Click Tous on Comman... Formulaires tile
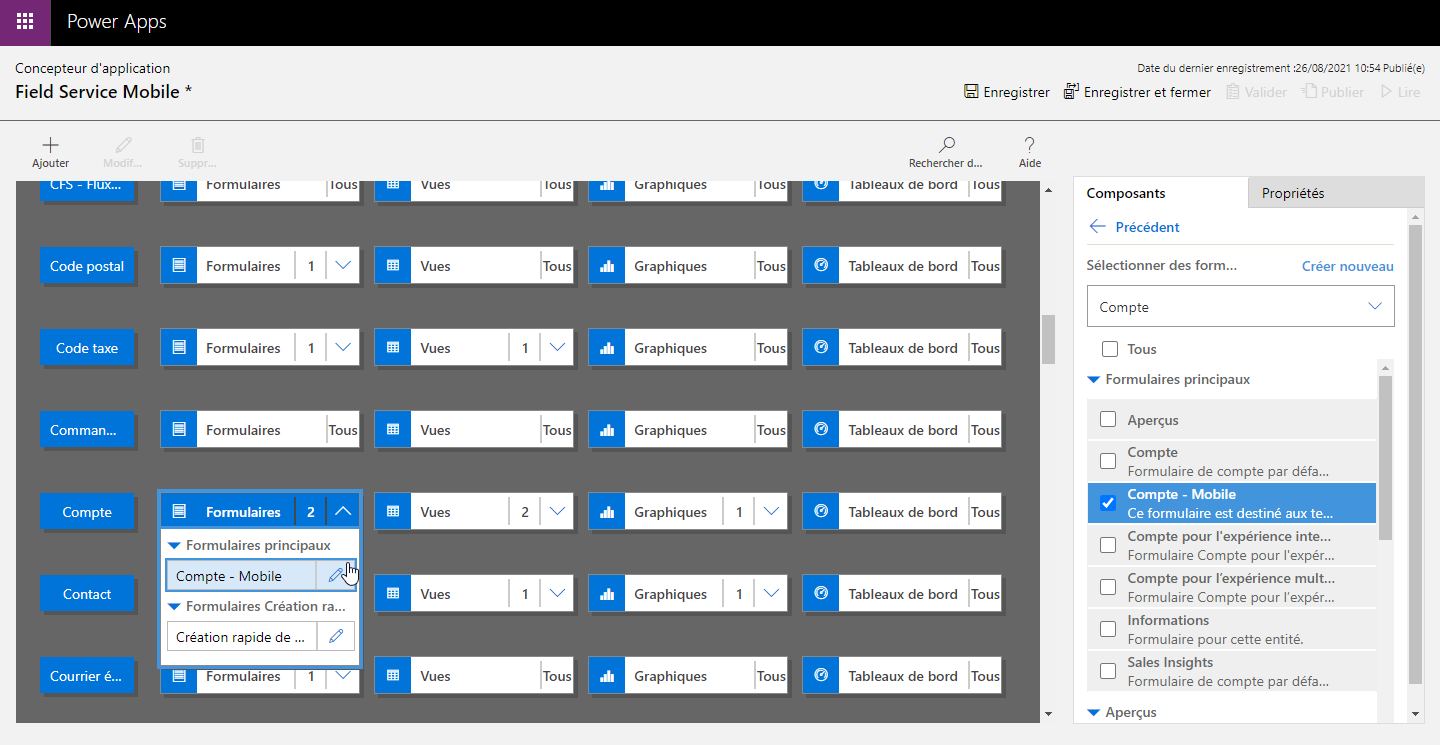 [343, 430]
